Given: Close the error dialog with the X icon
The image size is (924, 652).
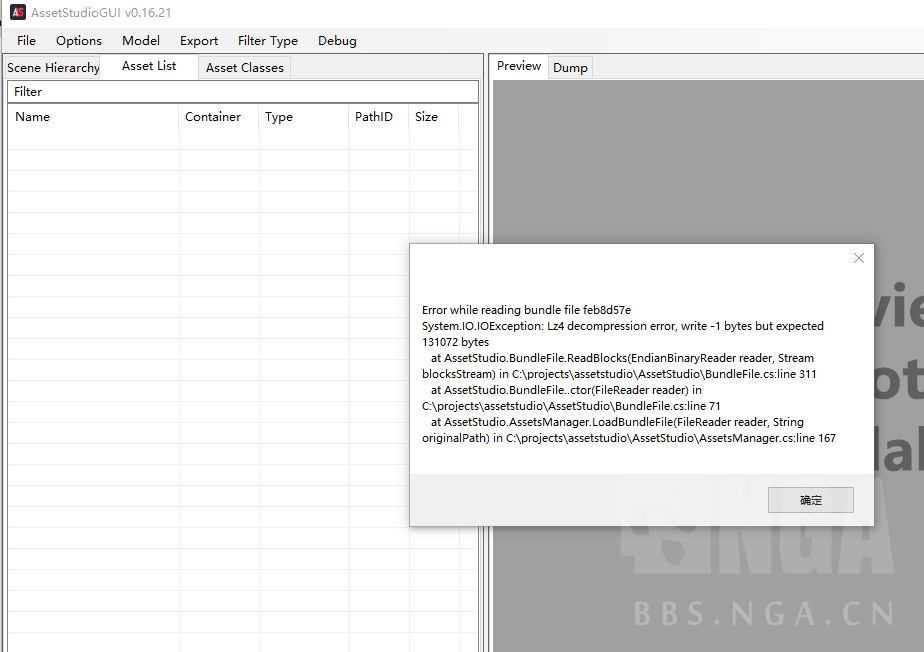Looking at the screenshot, I should [x=858, y=258].
